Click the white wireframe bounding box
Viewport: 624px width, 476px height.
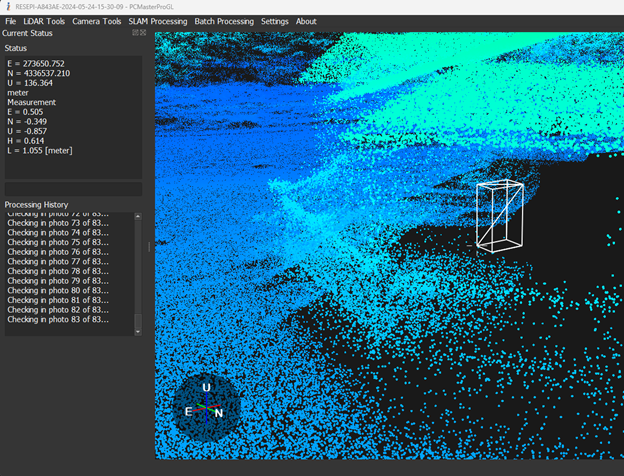(499, 215)
